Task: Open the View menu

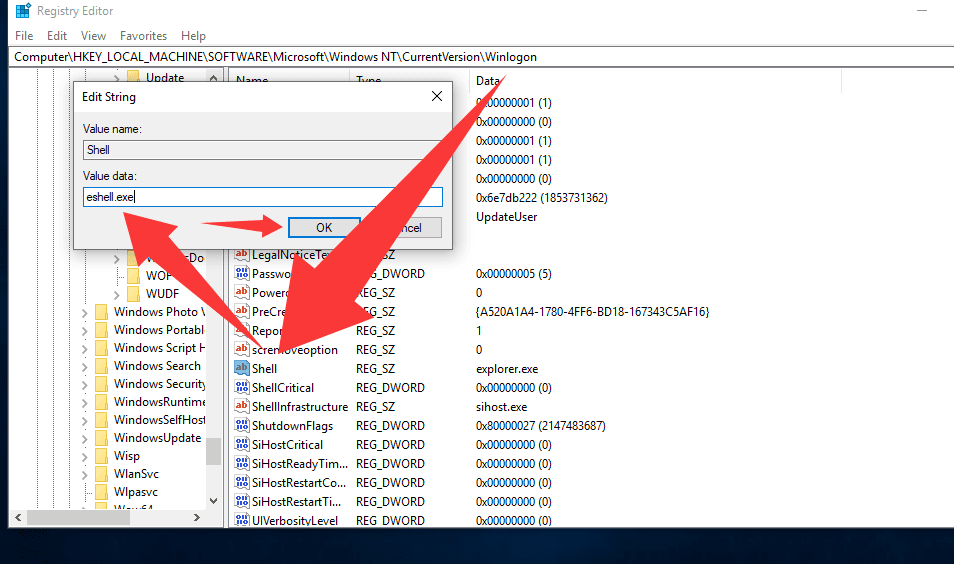Action: pyautogui.click(x=93, y=36)
